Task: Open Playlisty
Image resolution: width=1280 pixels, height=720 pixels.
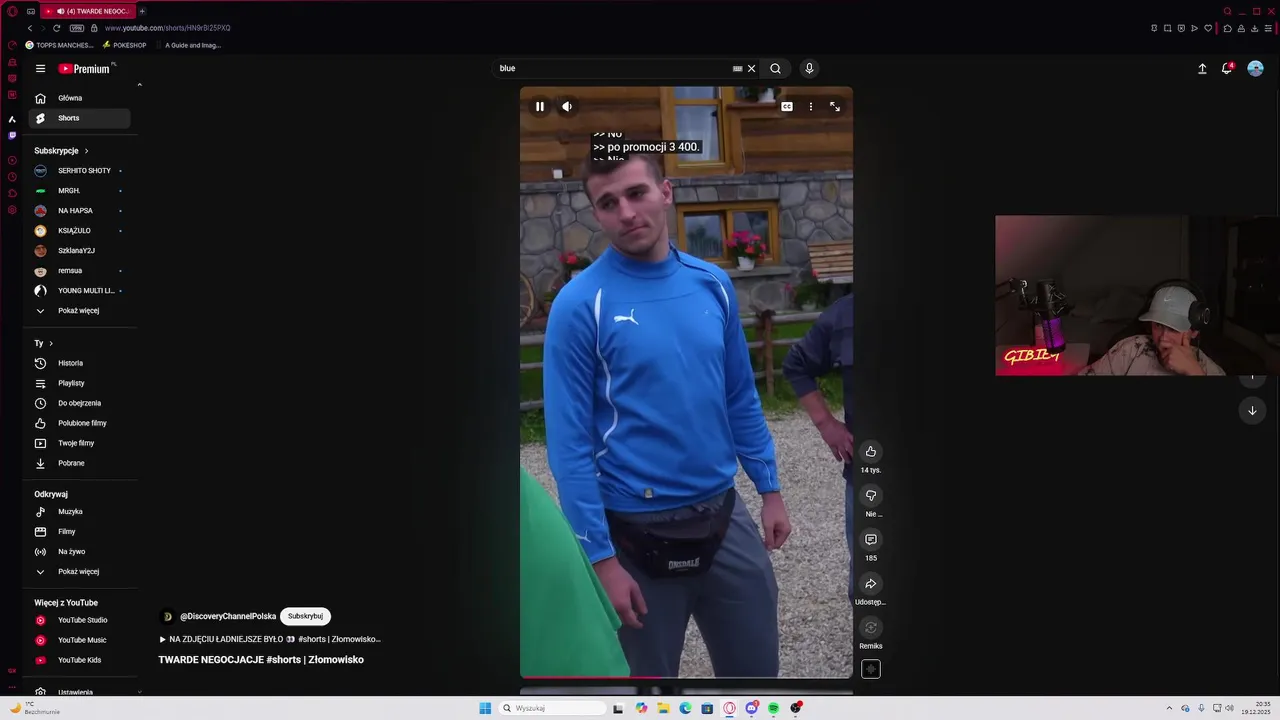Action: click(x=80, y=383)
